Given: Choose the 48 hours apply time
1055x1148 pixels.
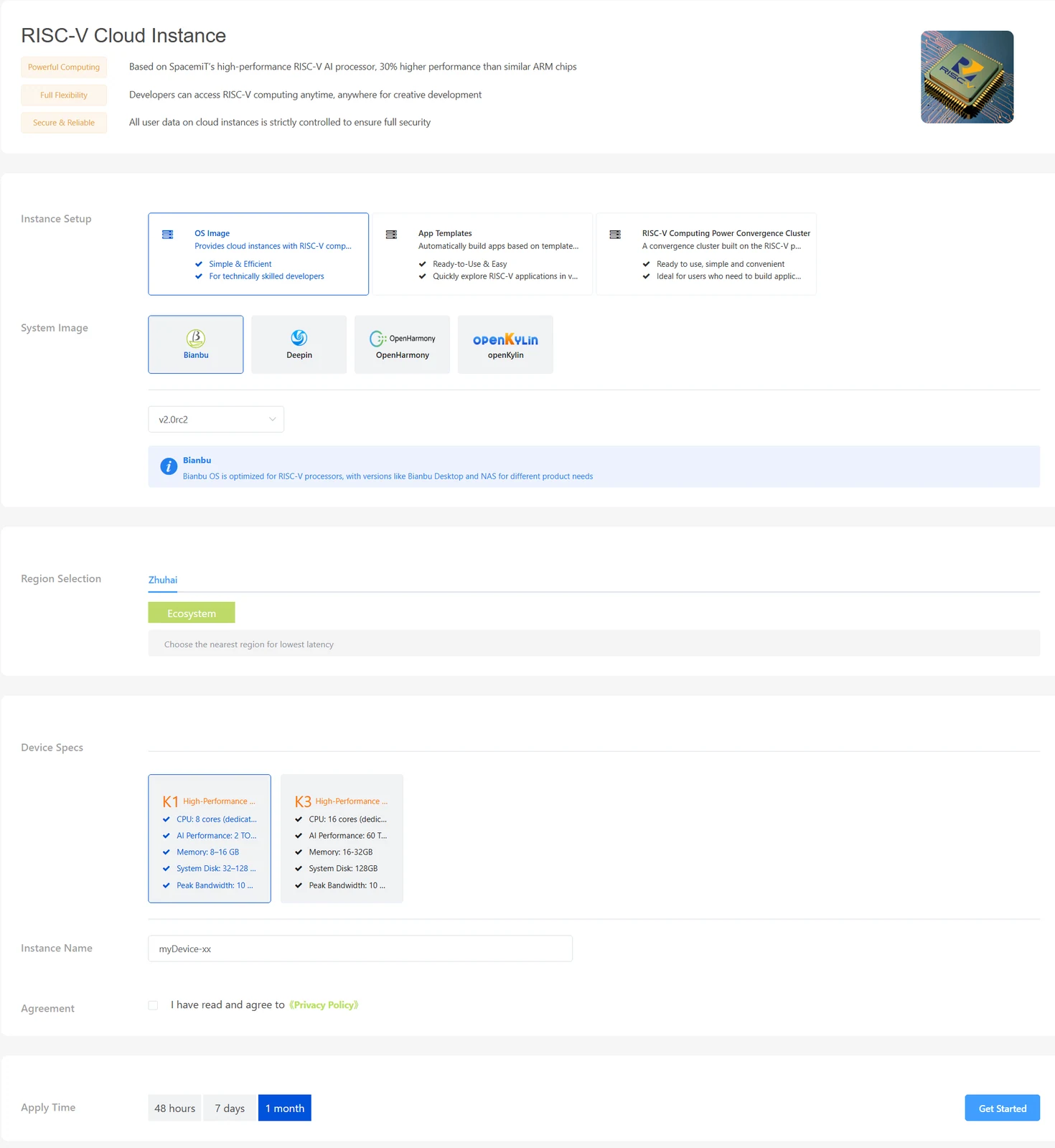Looking at the screenshot, I should (x=175, y=1108).
